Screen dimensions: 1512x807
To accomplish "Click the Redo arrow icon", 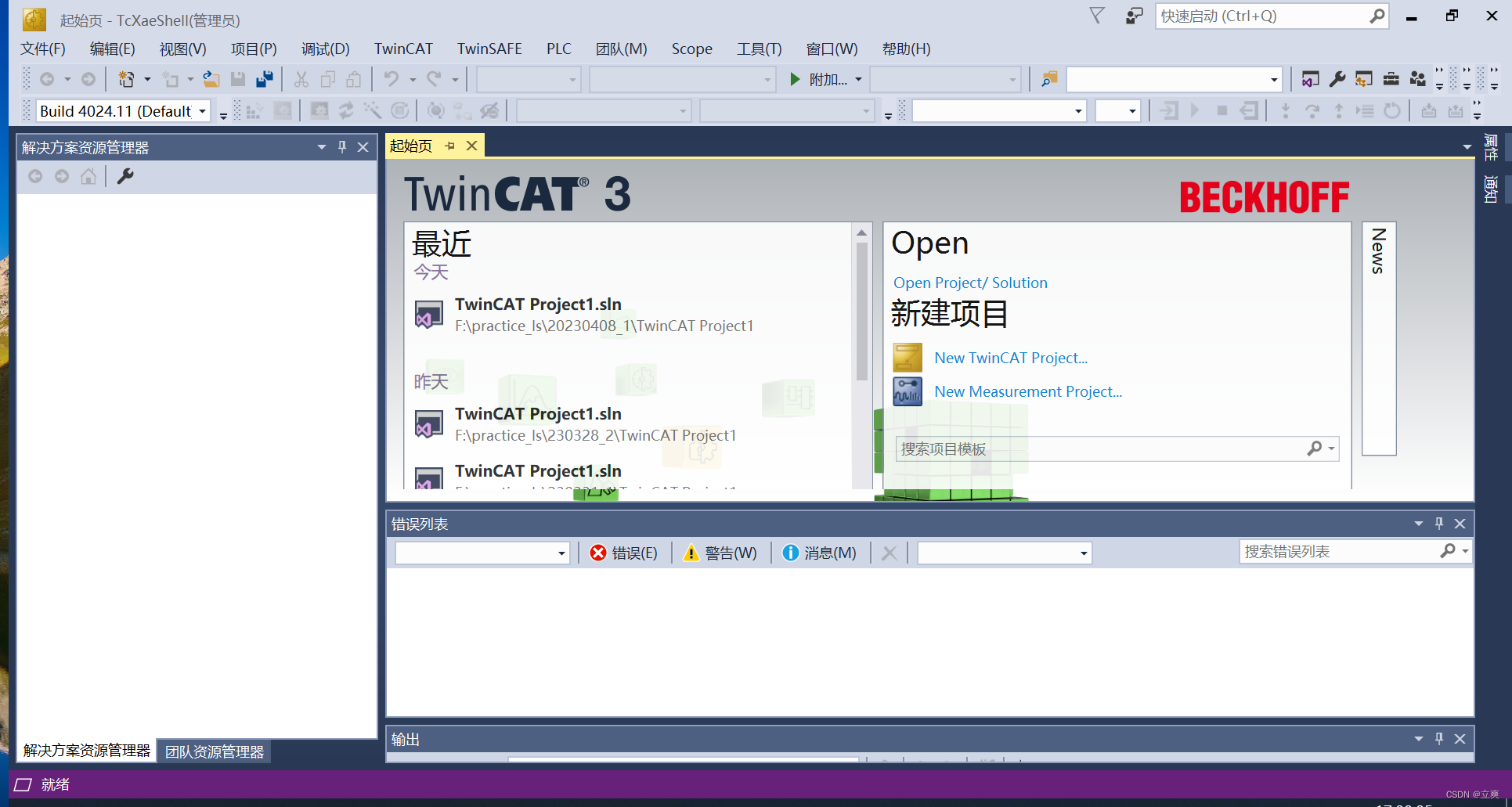I will coord(434,79).
